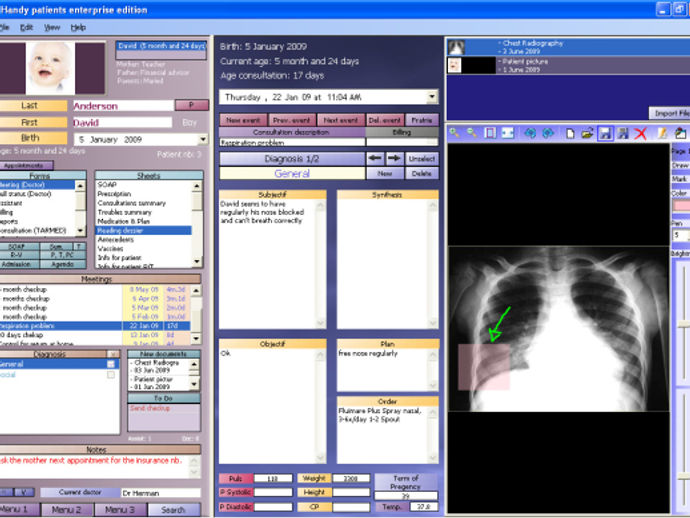Click the left arrow diagnosis button
The image size is (690, 518).
click(375, 158)
